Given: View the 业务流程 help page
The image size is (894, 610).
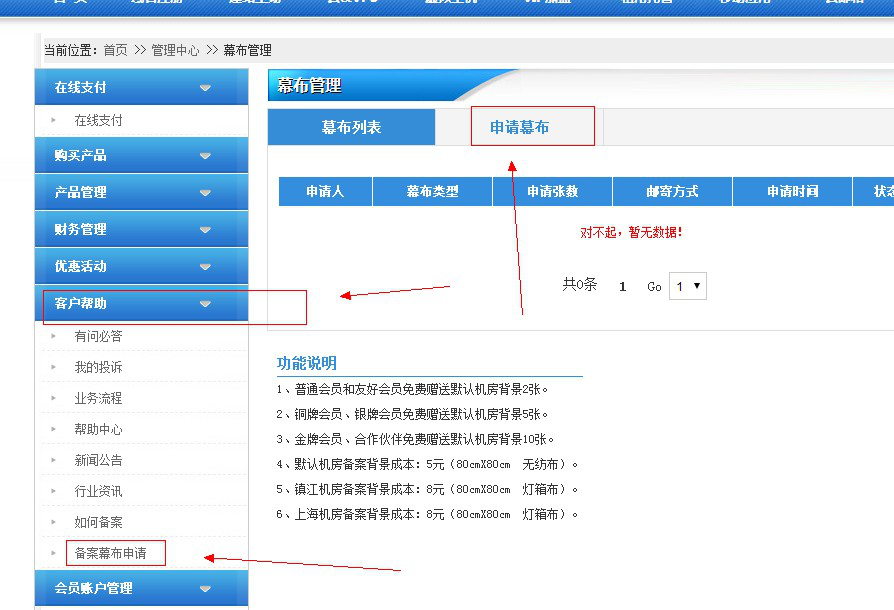Looking at the screenshot, I should coord(98,398).
